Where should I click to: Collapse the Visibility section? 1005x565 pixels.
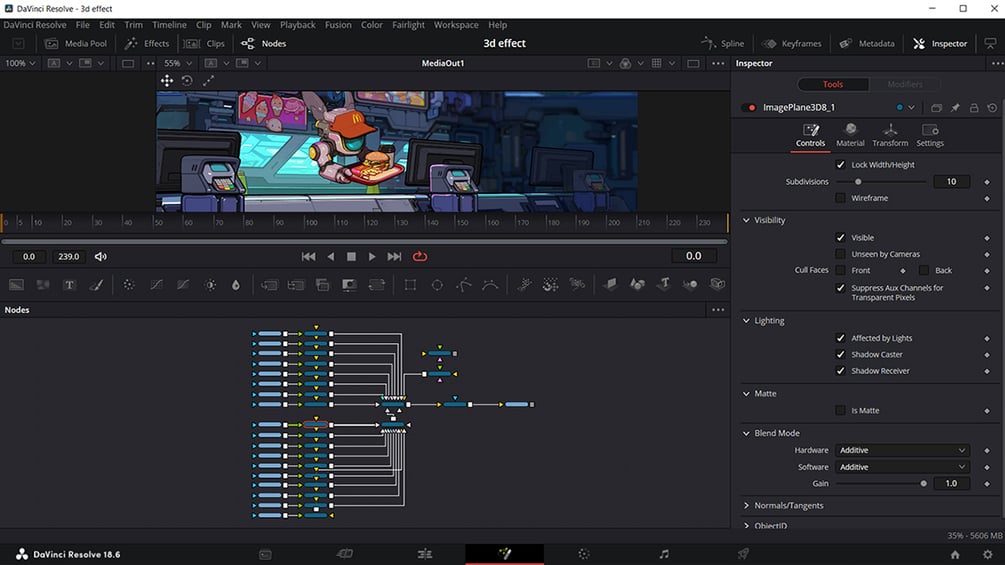(746, 220)
